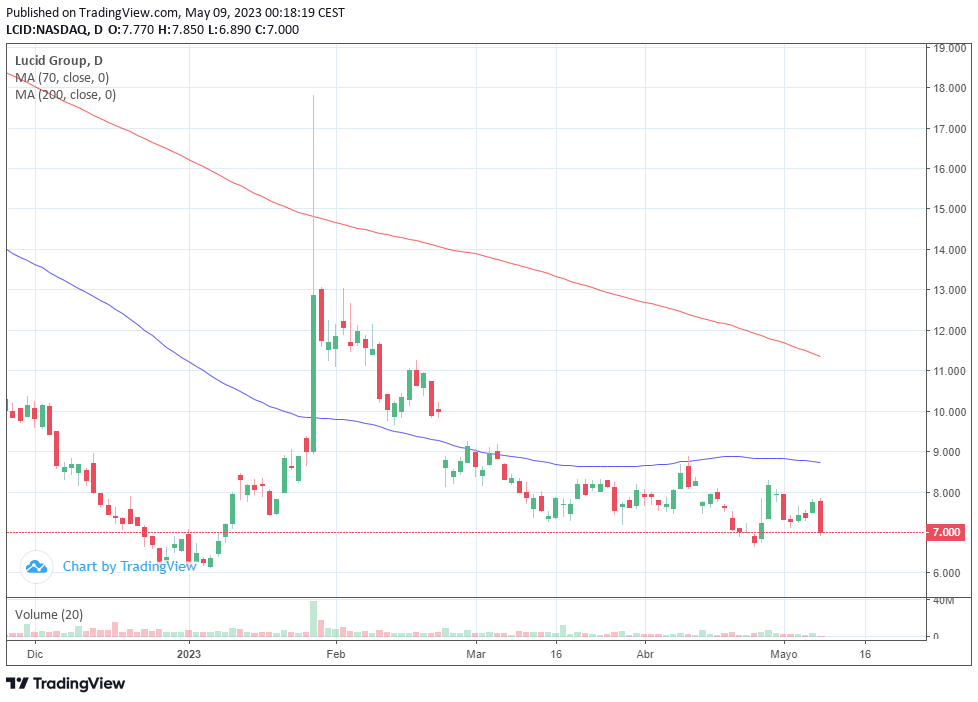Image resolution: width=978 pixels, height=702 pixels.
Task: Click the Volume (20) indicator label
Action: 49,614
